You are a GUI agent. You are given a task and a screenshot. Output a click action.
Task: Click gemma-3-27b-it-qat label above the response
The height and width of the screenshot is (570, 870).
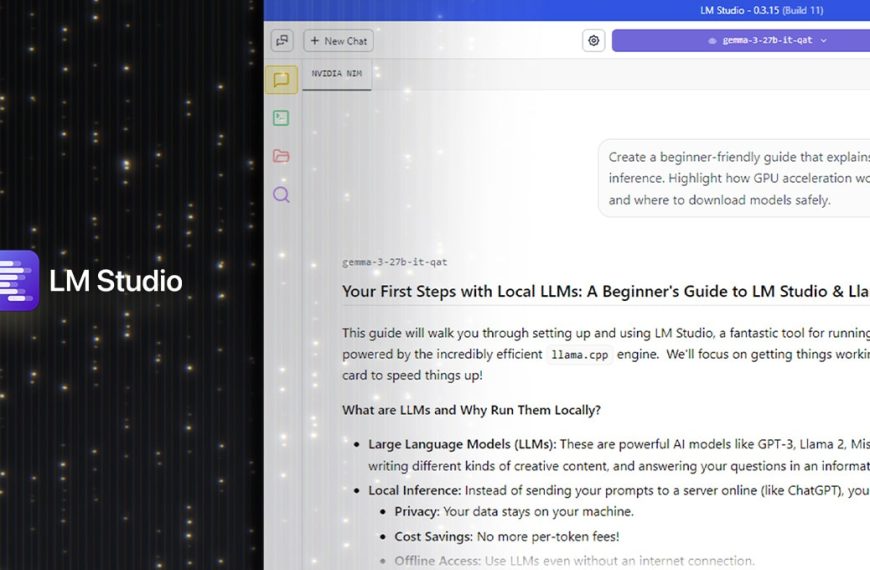pos(394,262)
